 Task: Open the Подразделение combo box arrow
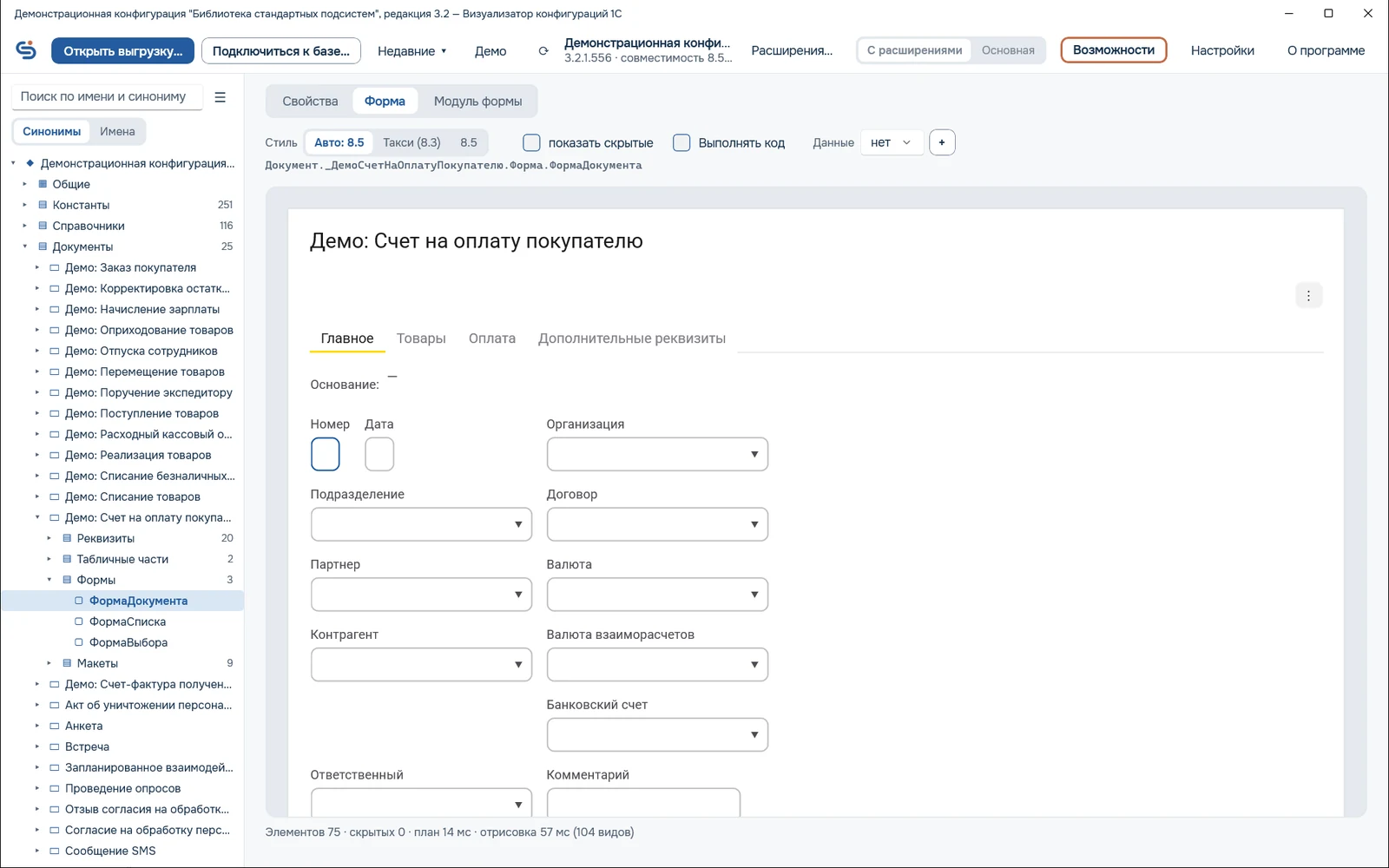tap(518, 524)
